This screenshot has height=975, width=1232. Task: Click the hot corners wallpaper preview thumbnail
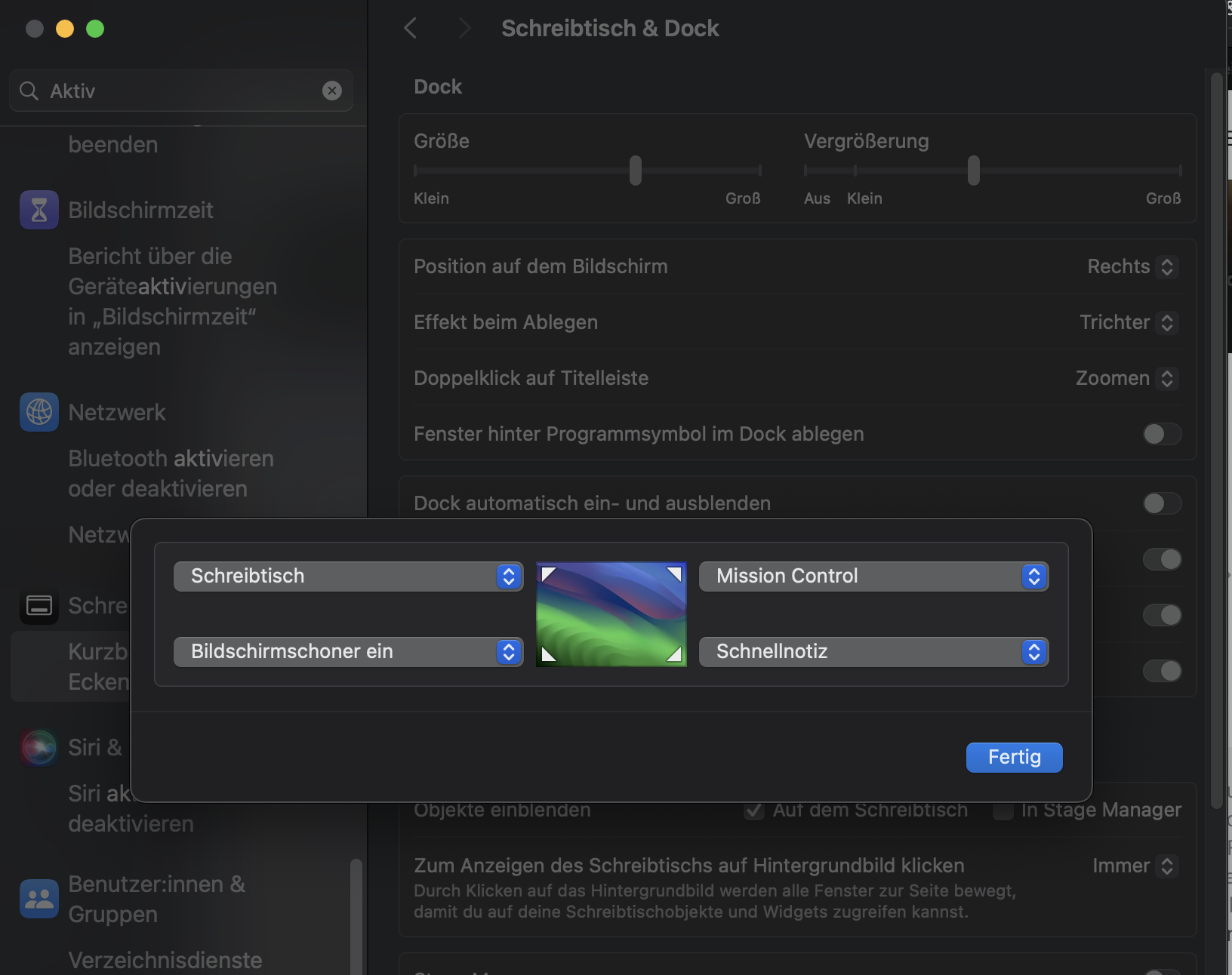(611, 614)
